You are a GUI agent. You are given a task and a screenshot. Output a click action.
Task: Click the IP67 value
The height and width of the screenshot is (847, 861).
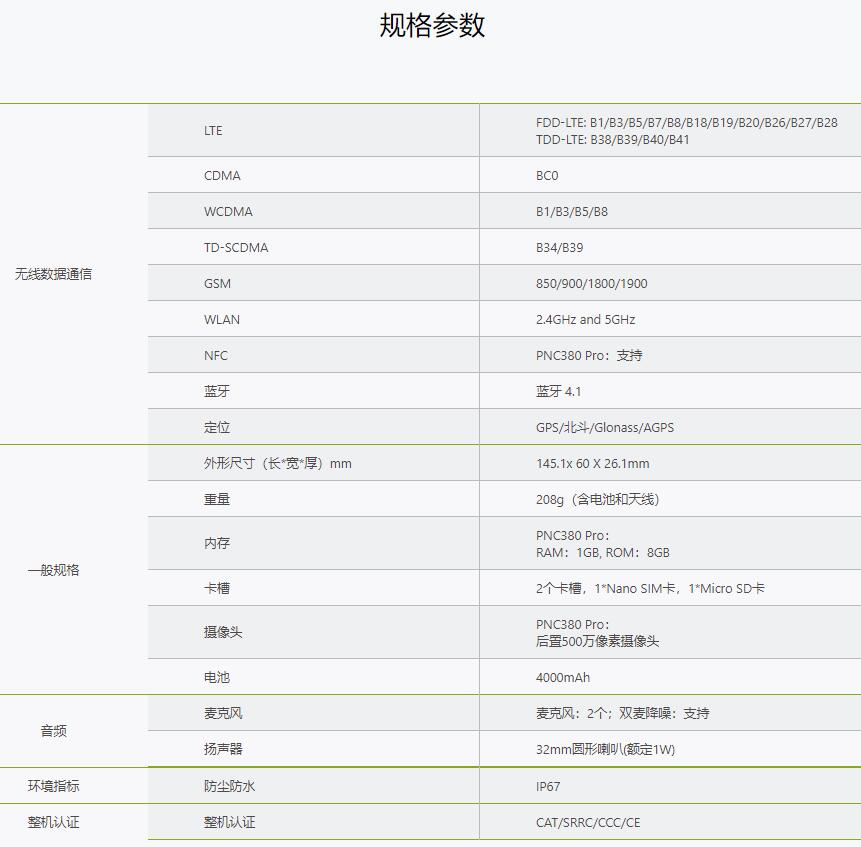(548, 786)
